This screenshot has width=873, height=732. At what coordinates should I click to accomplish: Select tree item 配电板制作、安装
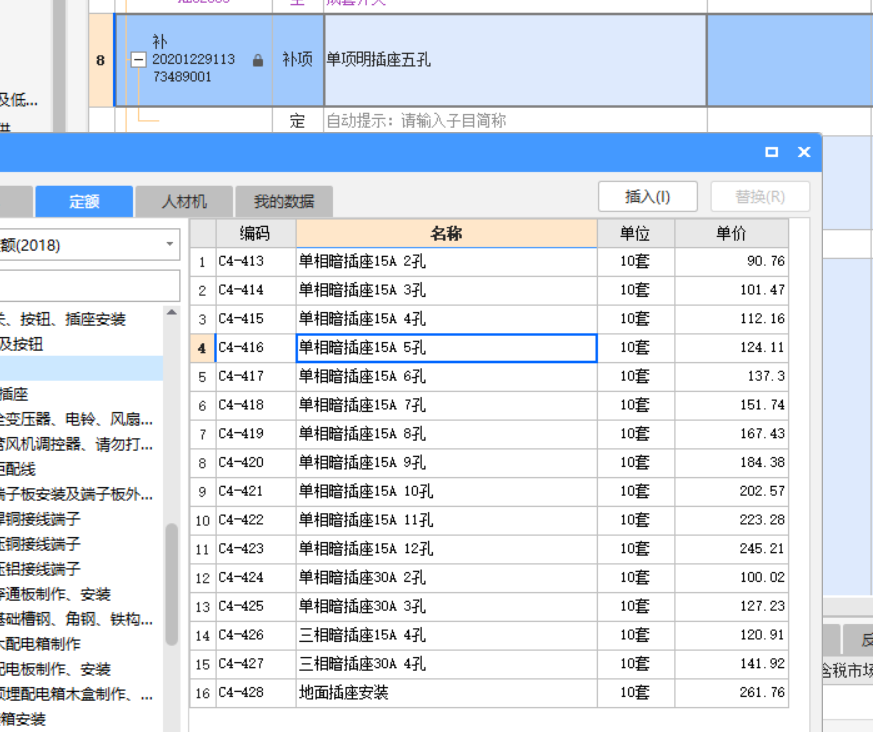(x=56, y=669)
